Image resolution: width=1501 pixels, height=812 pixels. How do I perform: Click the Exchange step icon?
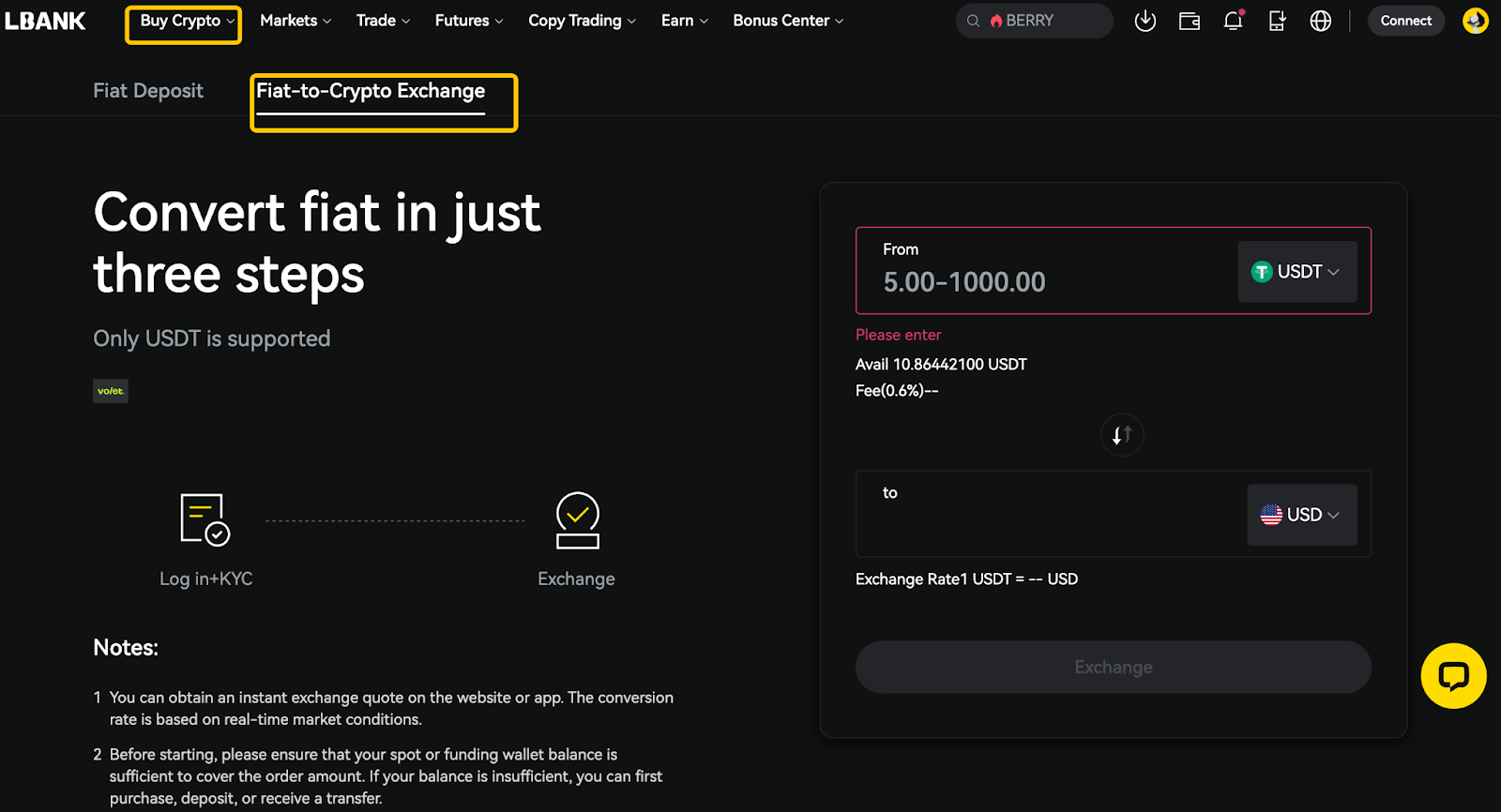tap(578, 520)
